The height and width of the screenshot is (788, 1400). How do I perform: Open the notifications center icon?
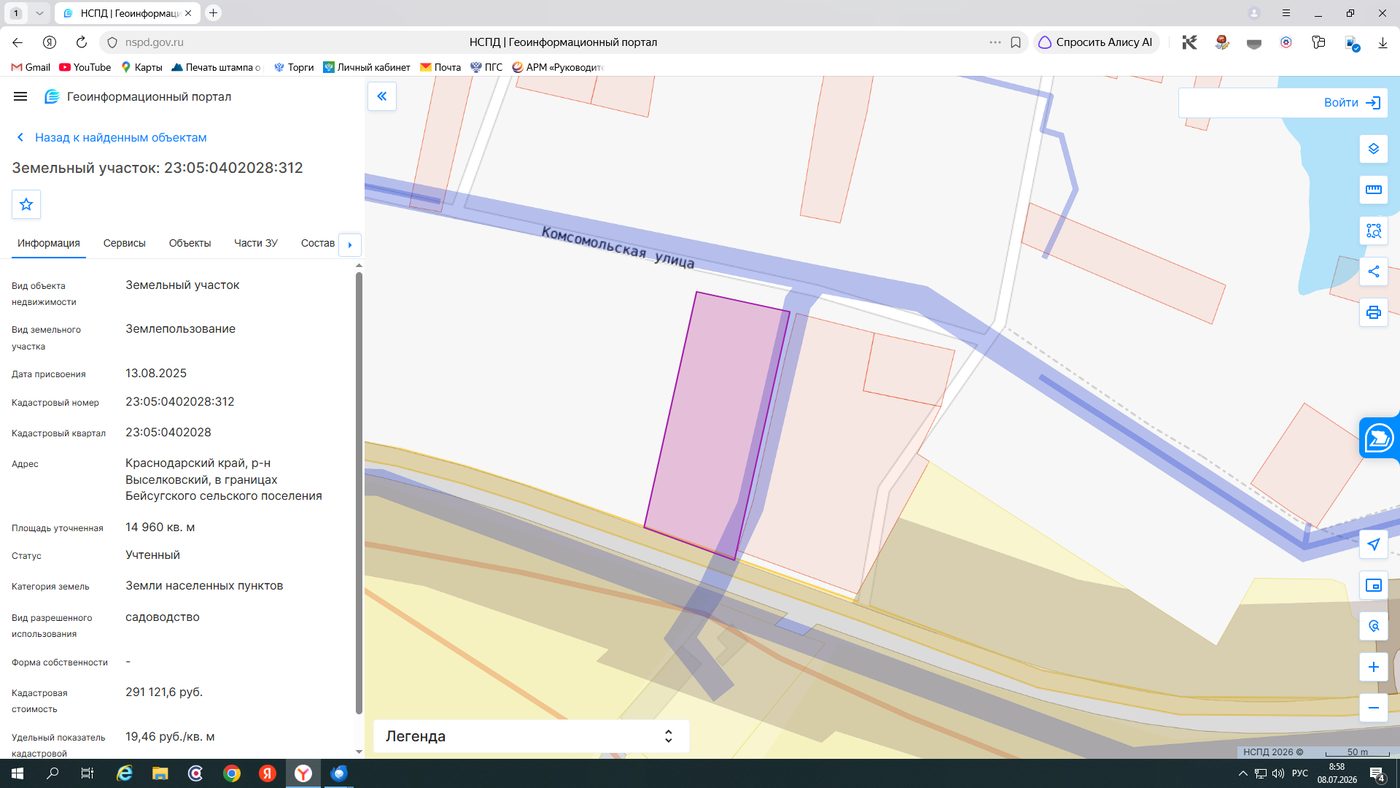[x=1378, y=774]
